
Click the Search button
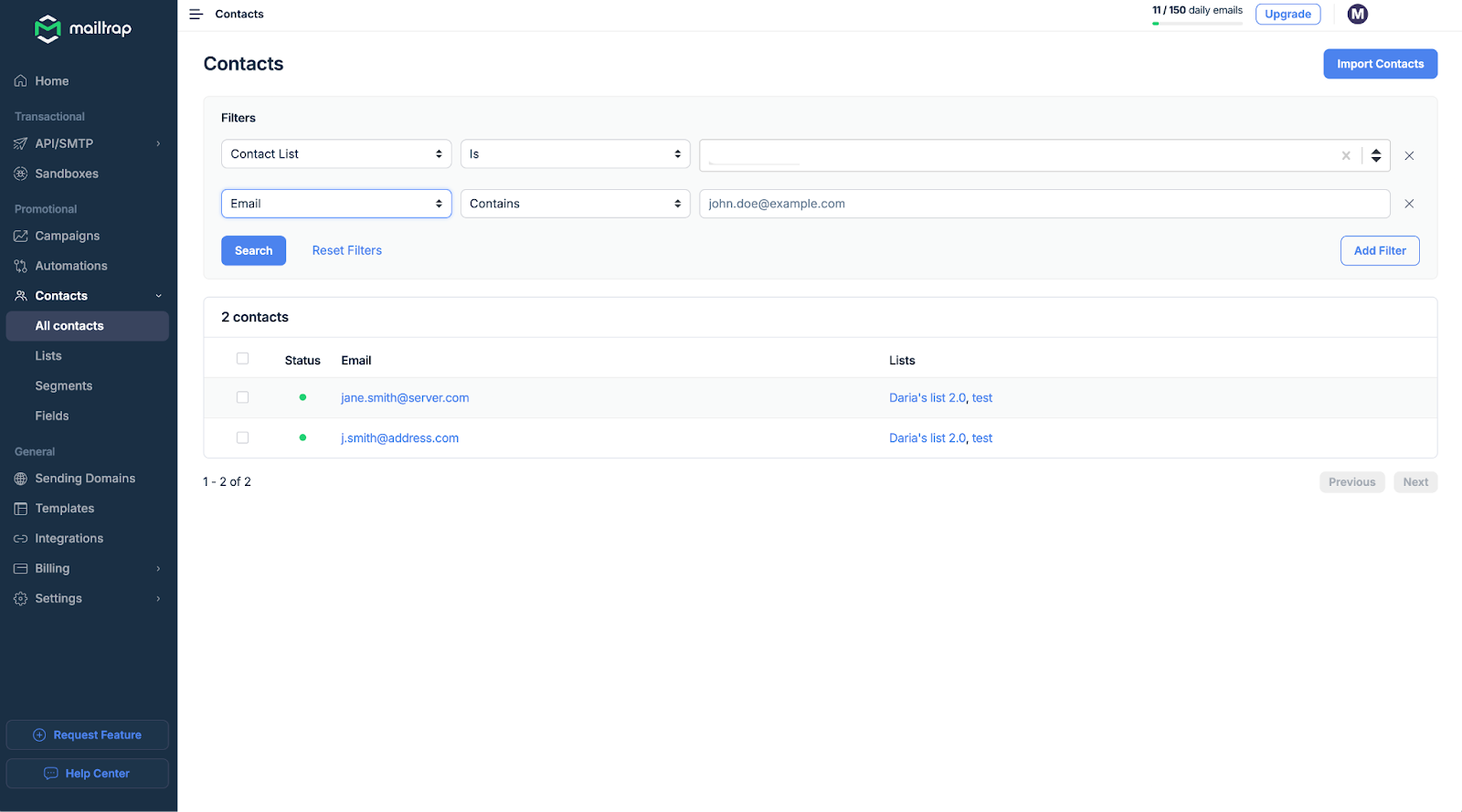coord(253,250)
